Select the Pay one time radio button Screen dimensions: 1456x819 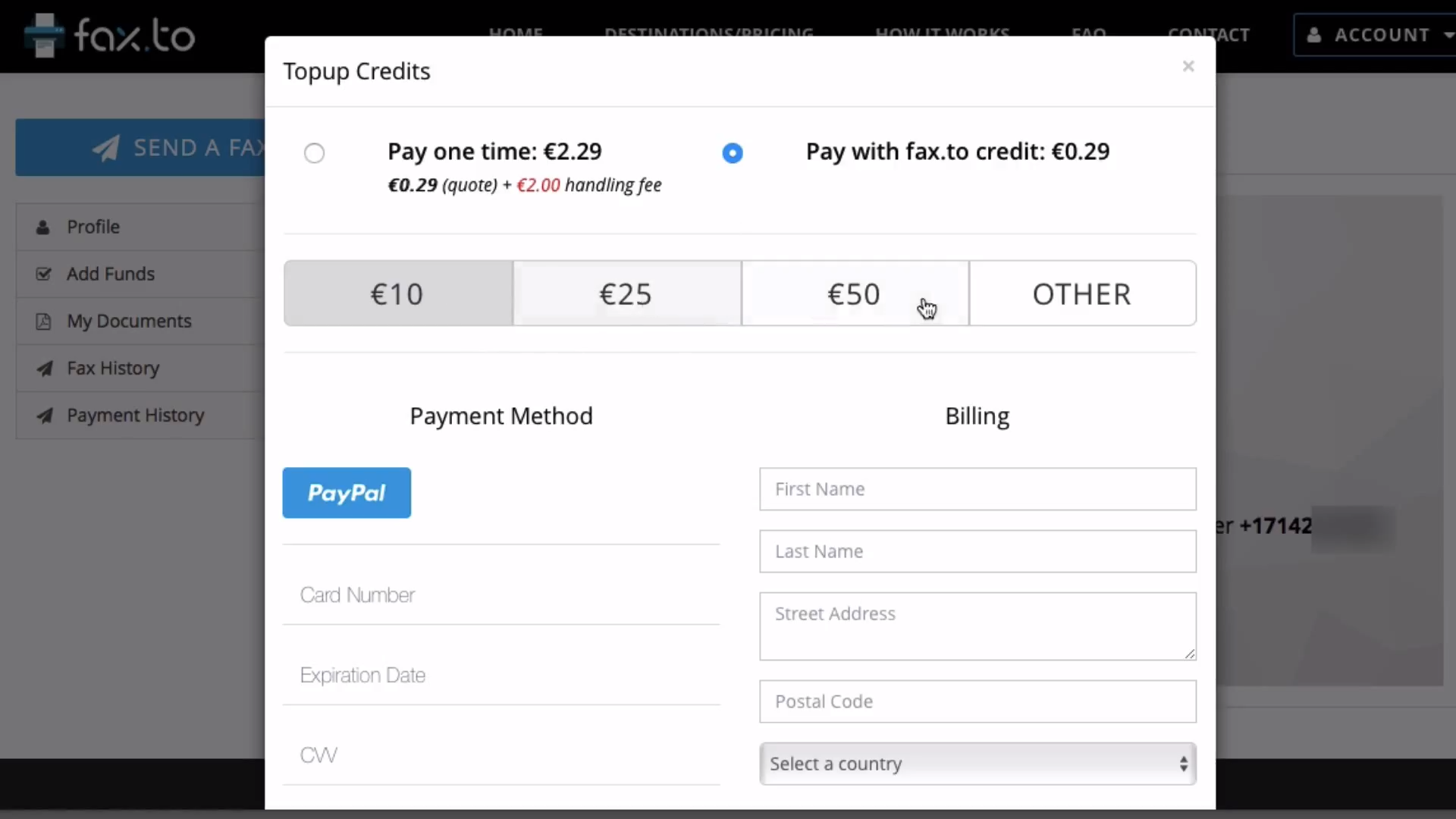click(x=314, y=153)
